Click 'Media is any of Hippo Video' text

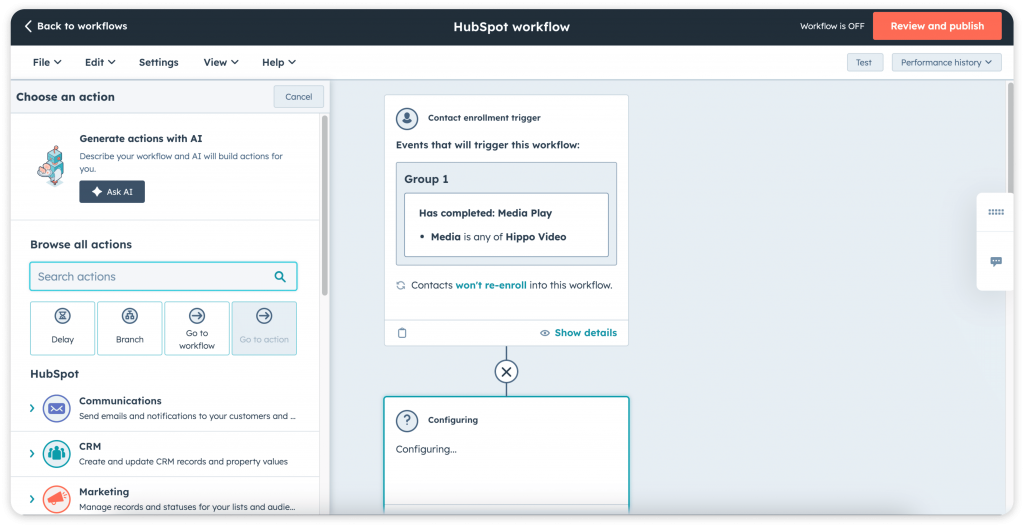click(x=498, y=237)
